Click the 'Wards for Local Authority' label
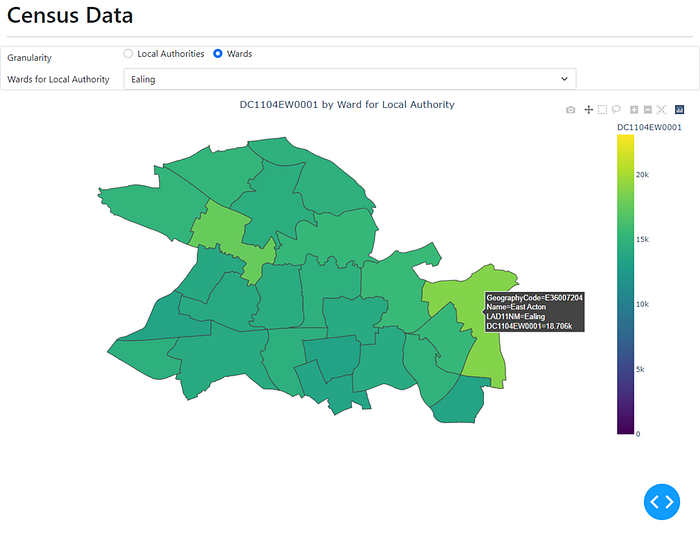 pyautogui.click(x=58, y=79)
